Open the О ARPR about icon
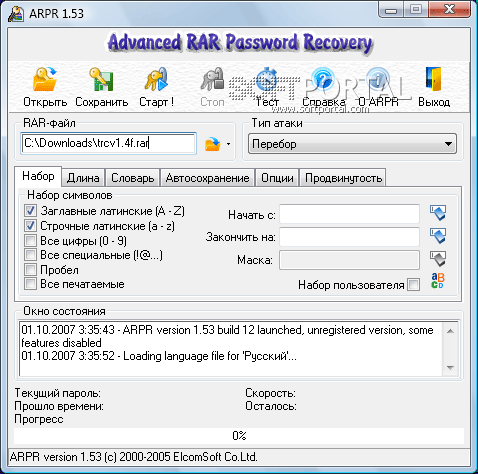 pos(378,79)
